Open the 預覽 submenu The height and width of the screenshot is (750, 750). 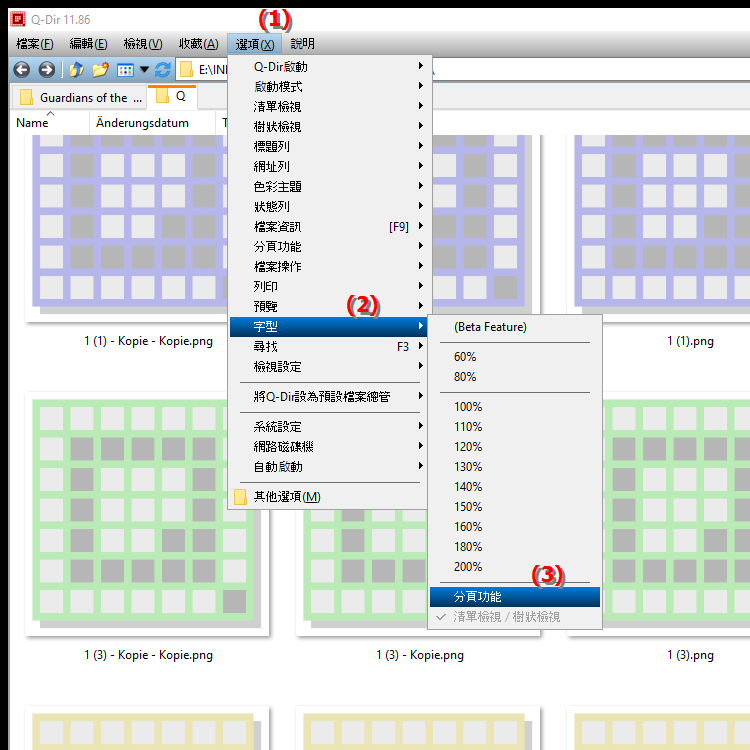tap(330, 307)
